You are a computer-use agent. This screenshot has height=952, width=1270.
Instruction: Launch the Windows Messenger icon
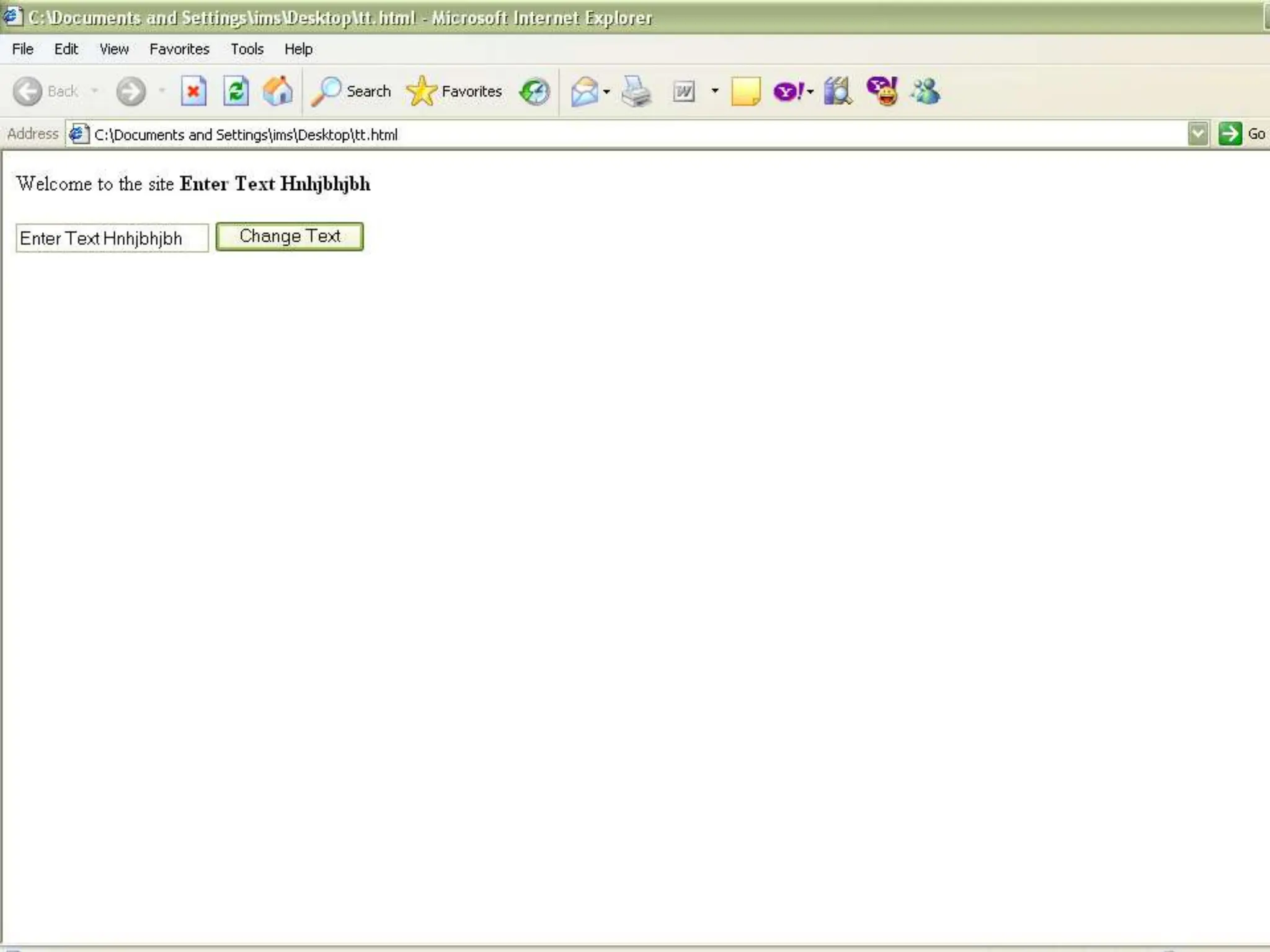[925, 92]
